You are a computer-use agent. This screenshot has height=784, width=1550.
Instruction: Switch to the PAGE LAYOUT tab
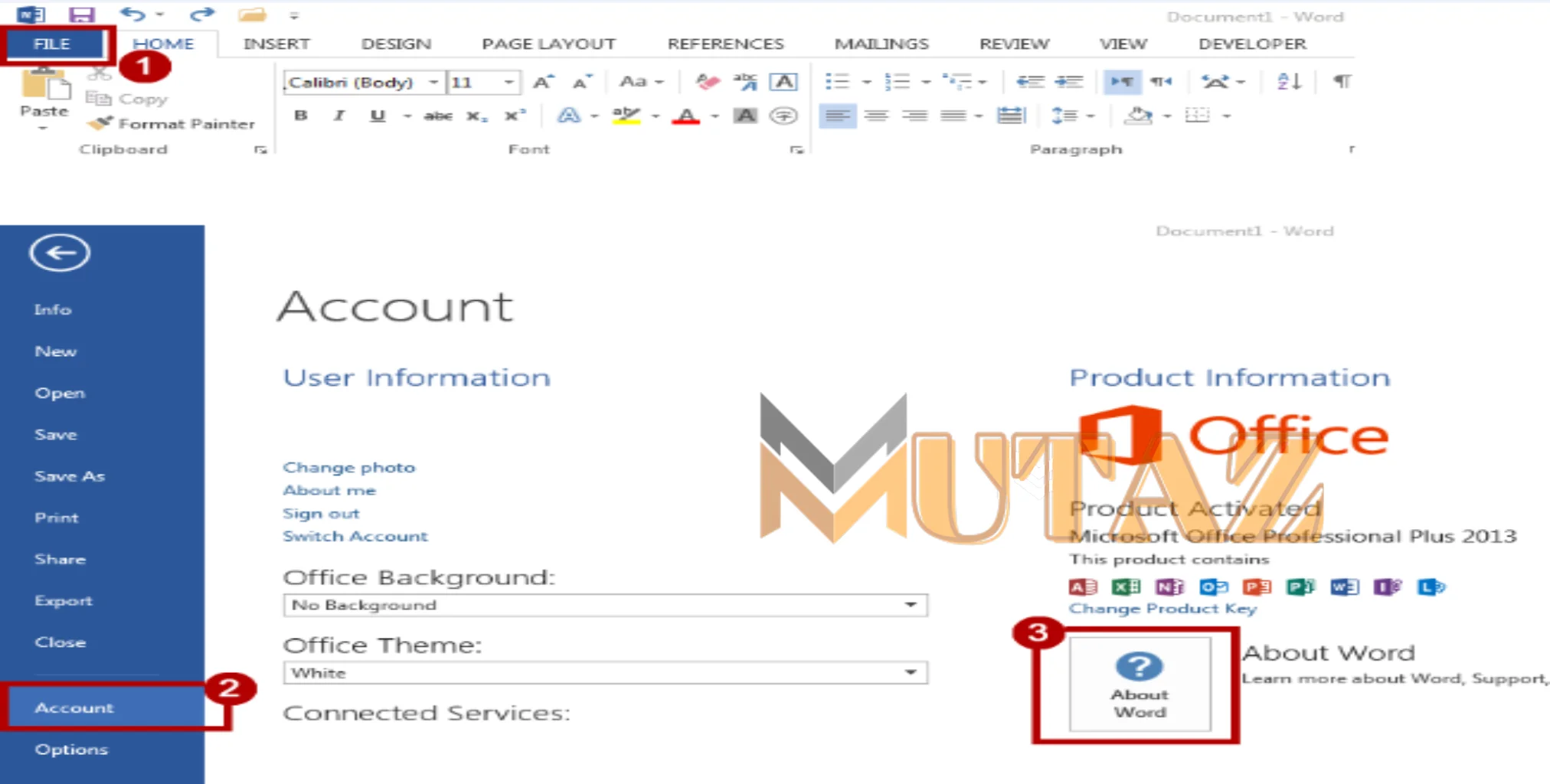tap(548, 44)
